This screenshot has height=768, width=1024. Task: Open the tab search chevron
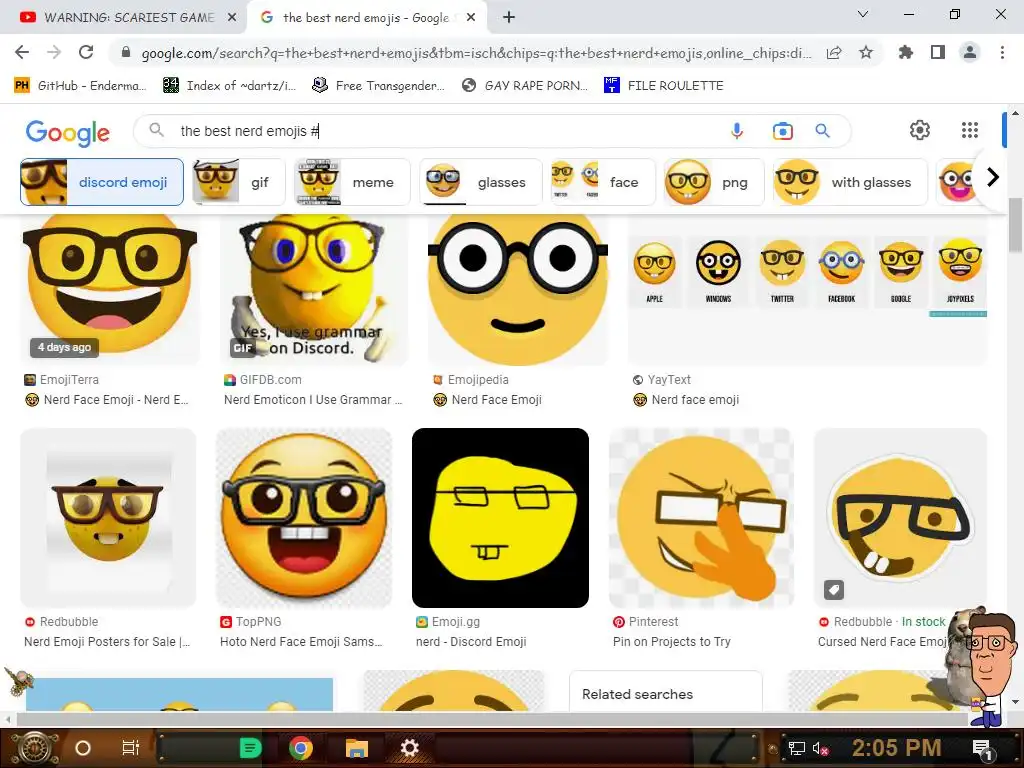(x=863, y=14)
